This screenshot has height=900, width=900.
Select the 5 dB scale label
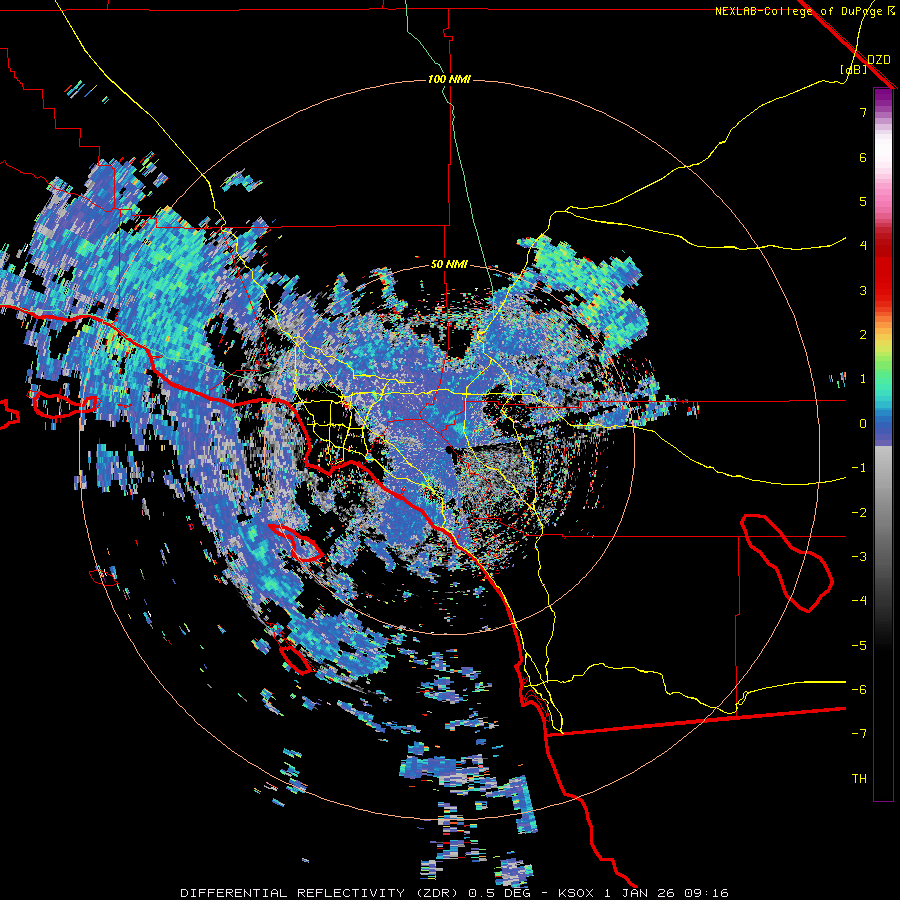863,201
